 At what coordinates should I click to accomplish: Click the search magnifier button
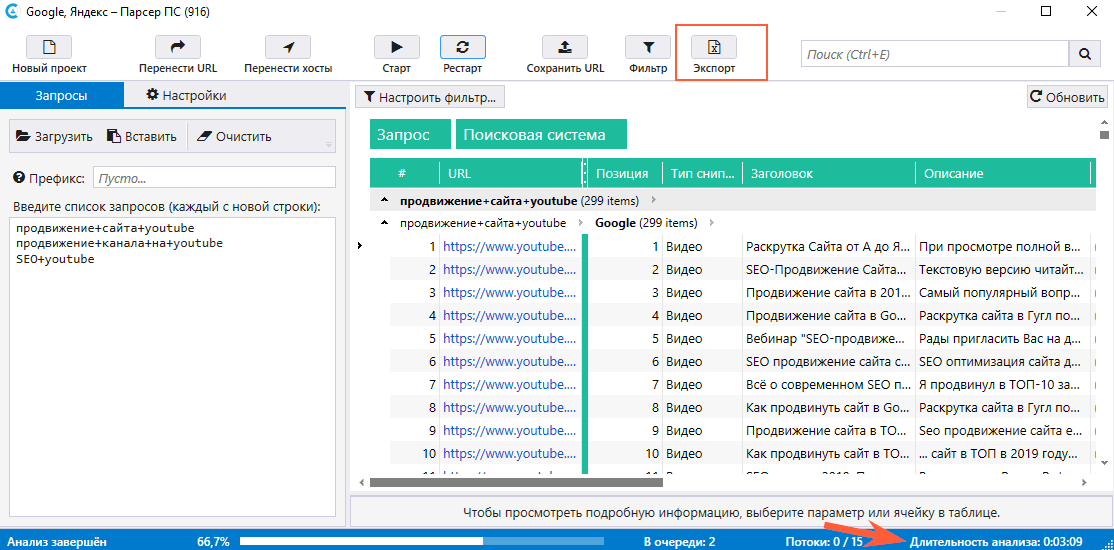[x=1084, y=54]
